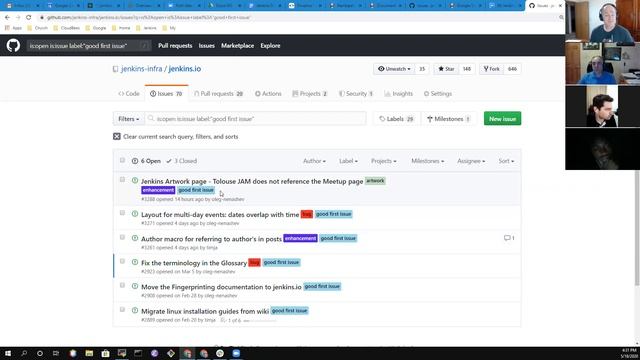Check the Layout for multi-day events issue checkbox

[x=122, y=213]
